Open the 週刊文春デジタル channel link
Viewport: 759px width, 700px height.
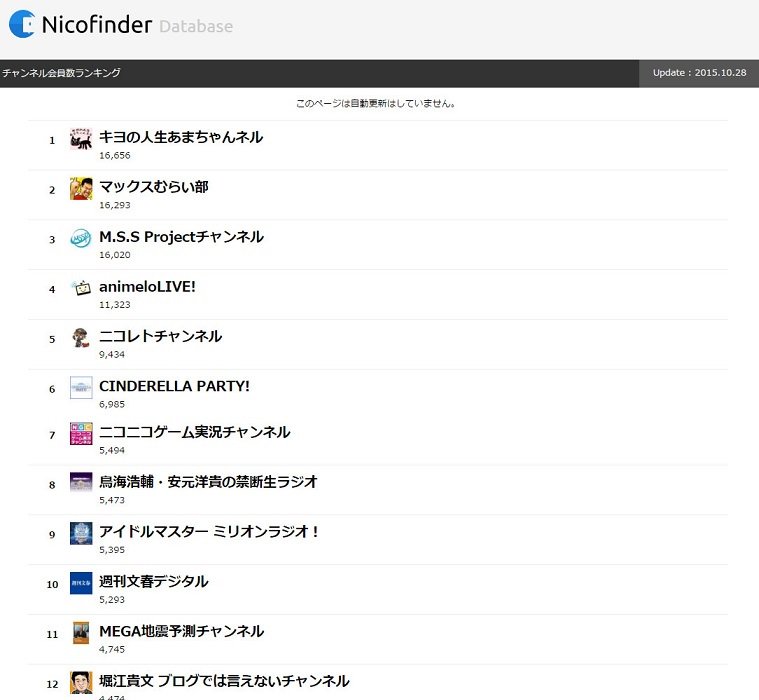[x=154, y=581]
